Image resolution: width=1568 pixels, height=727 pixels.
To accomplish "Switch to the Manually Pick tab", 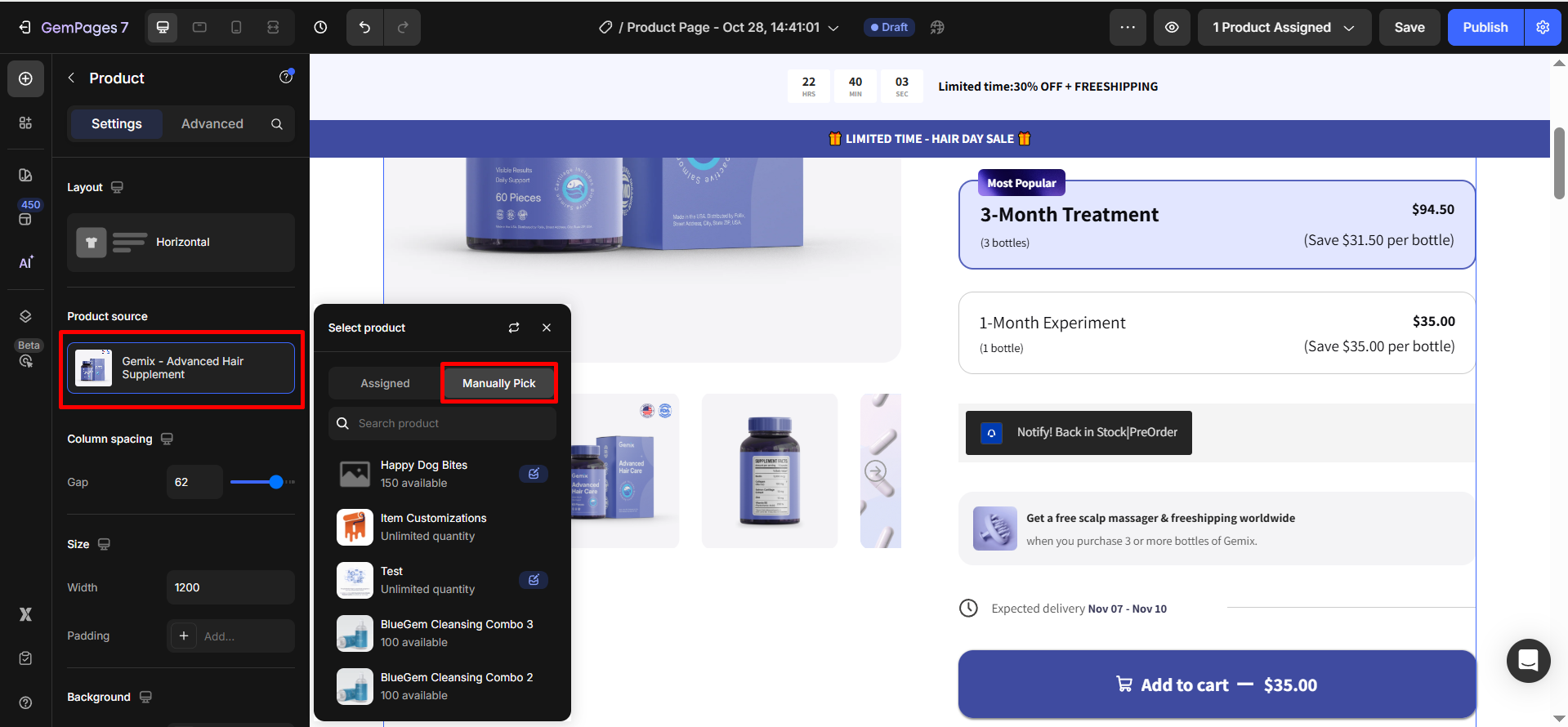I will click(x=499, y=383).
